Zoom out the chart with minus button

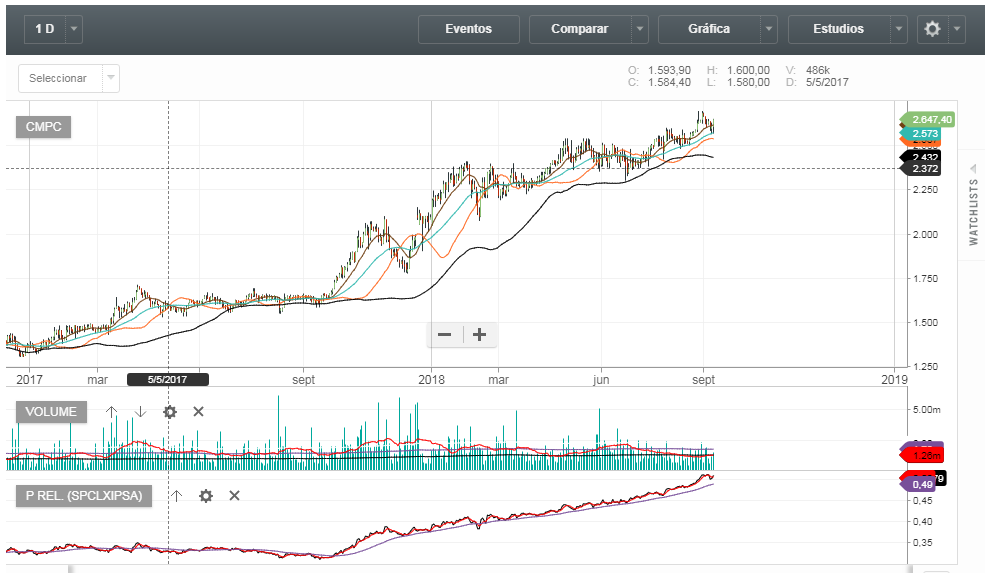[445, 335]
